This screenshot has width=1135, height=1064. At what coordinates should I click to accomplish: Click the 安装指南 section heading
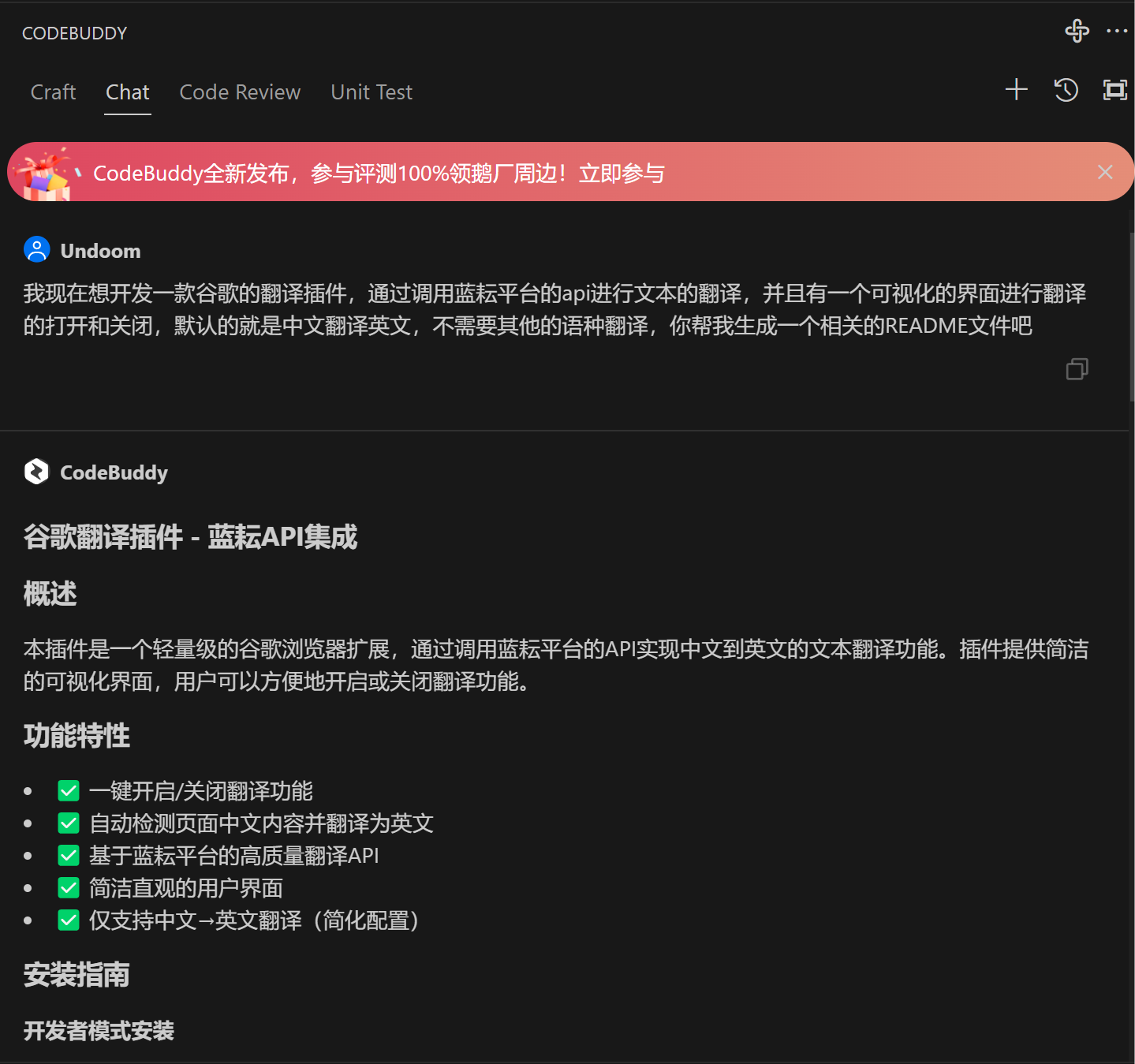click(x=77, y=974)
